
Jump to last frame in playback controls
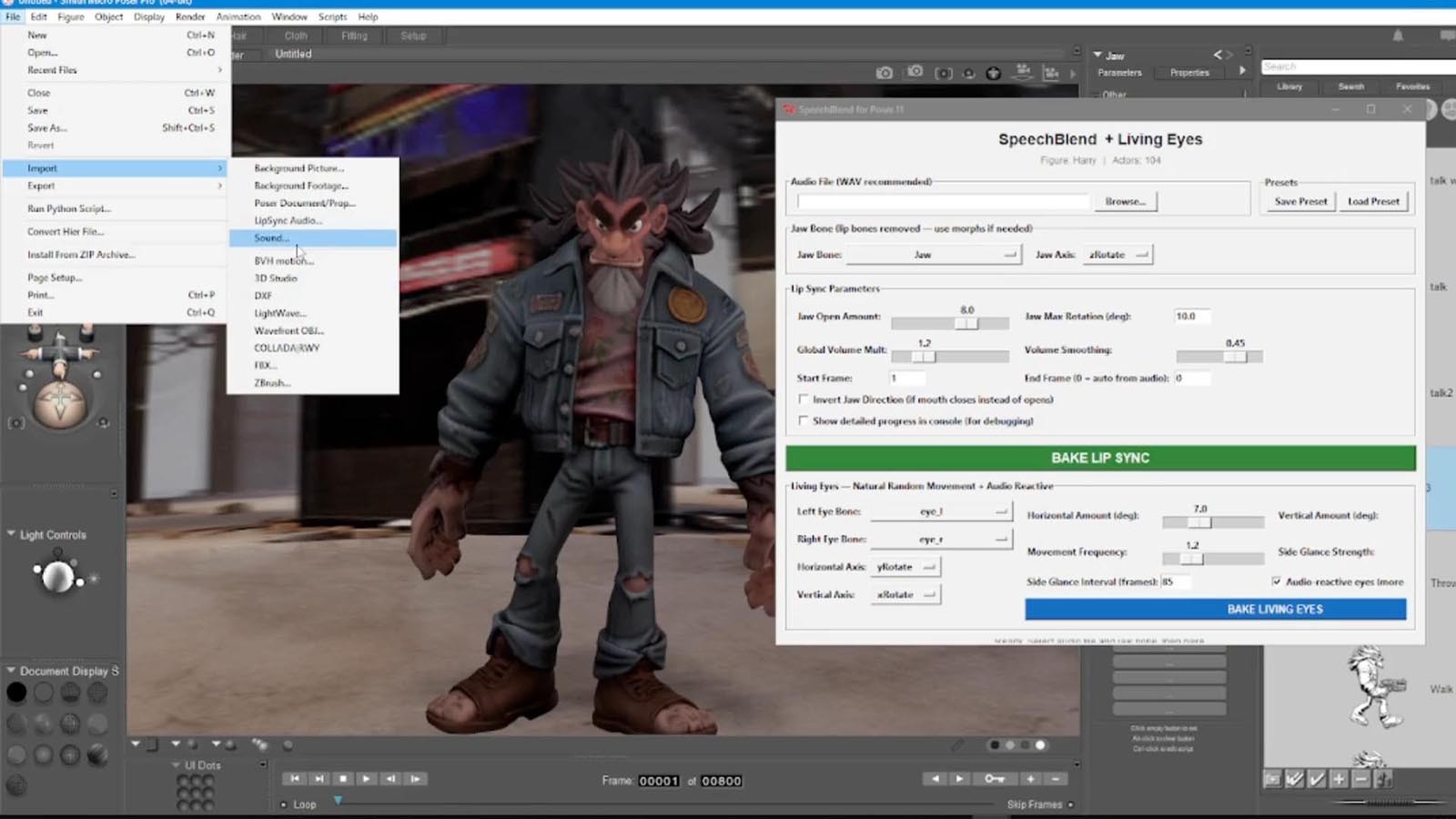pyautogui.click(x=318, y=779)
